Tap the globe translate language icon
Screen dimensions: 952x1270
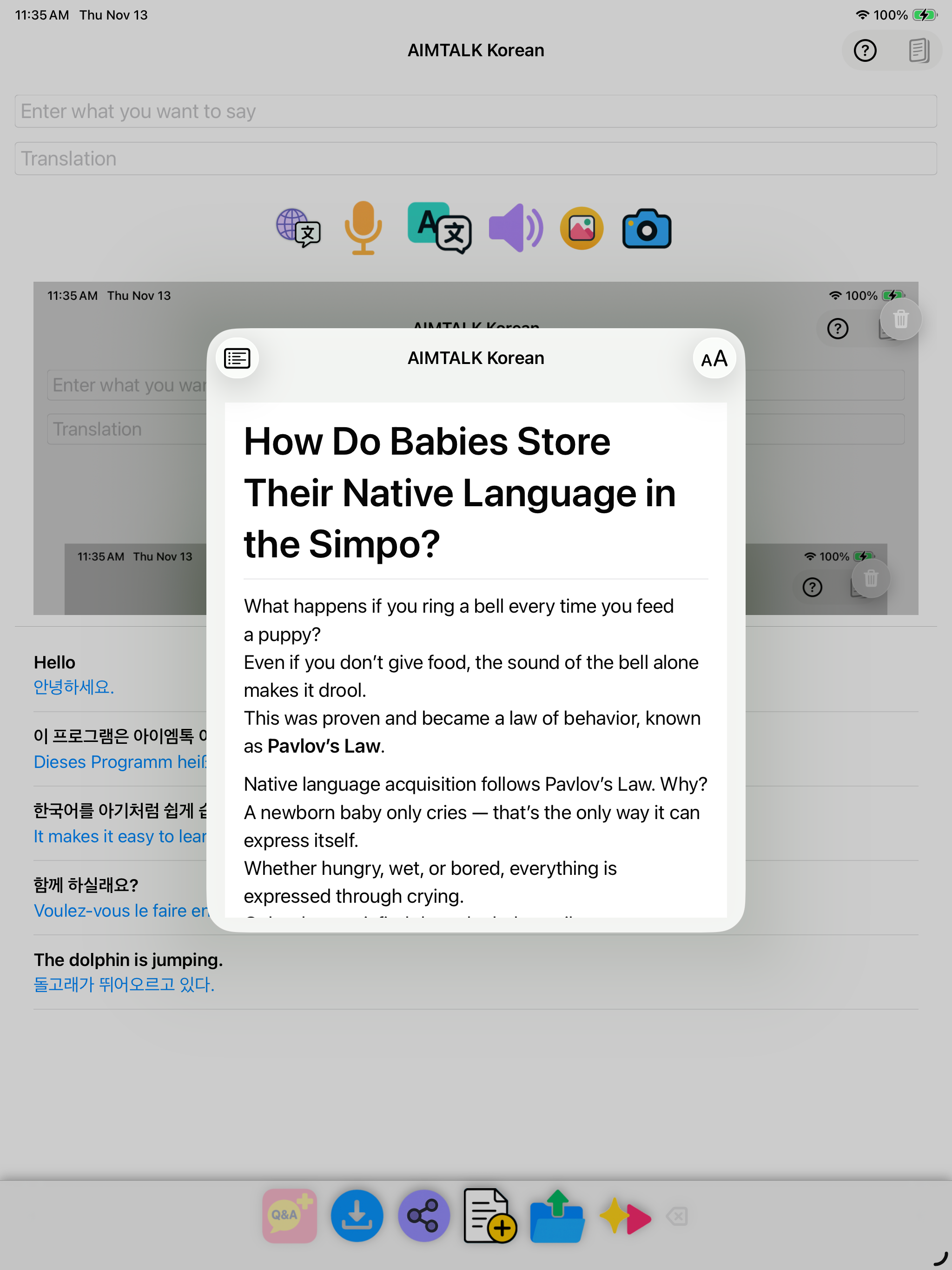pos(298,228)
